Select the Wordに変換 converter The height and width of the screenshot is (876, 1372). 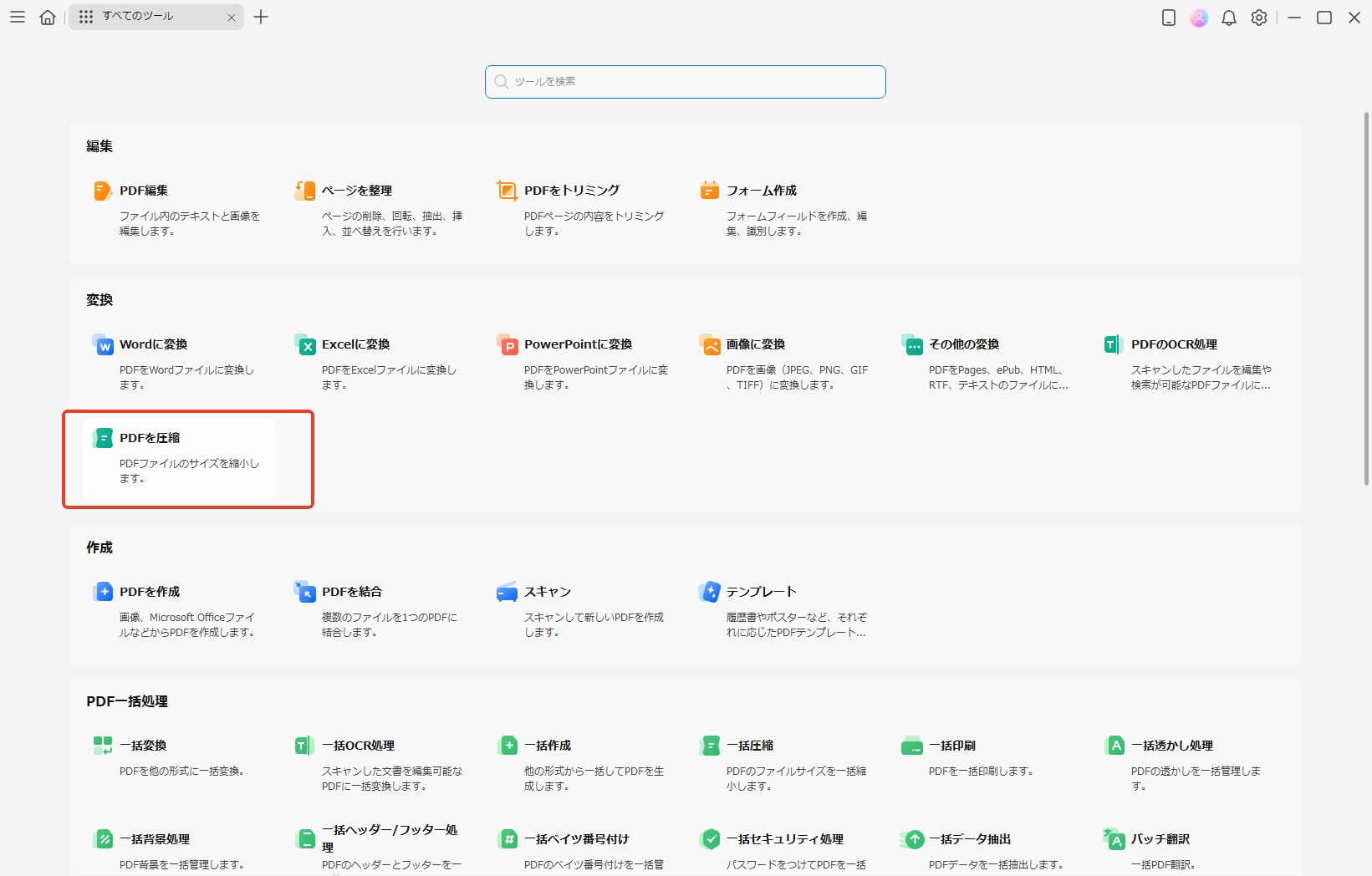pos(154,344)
